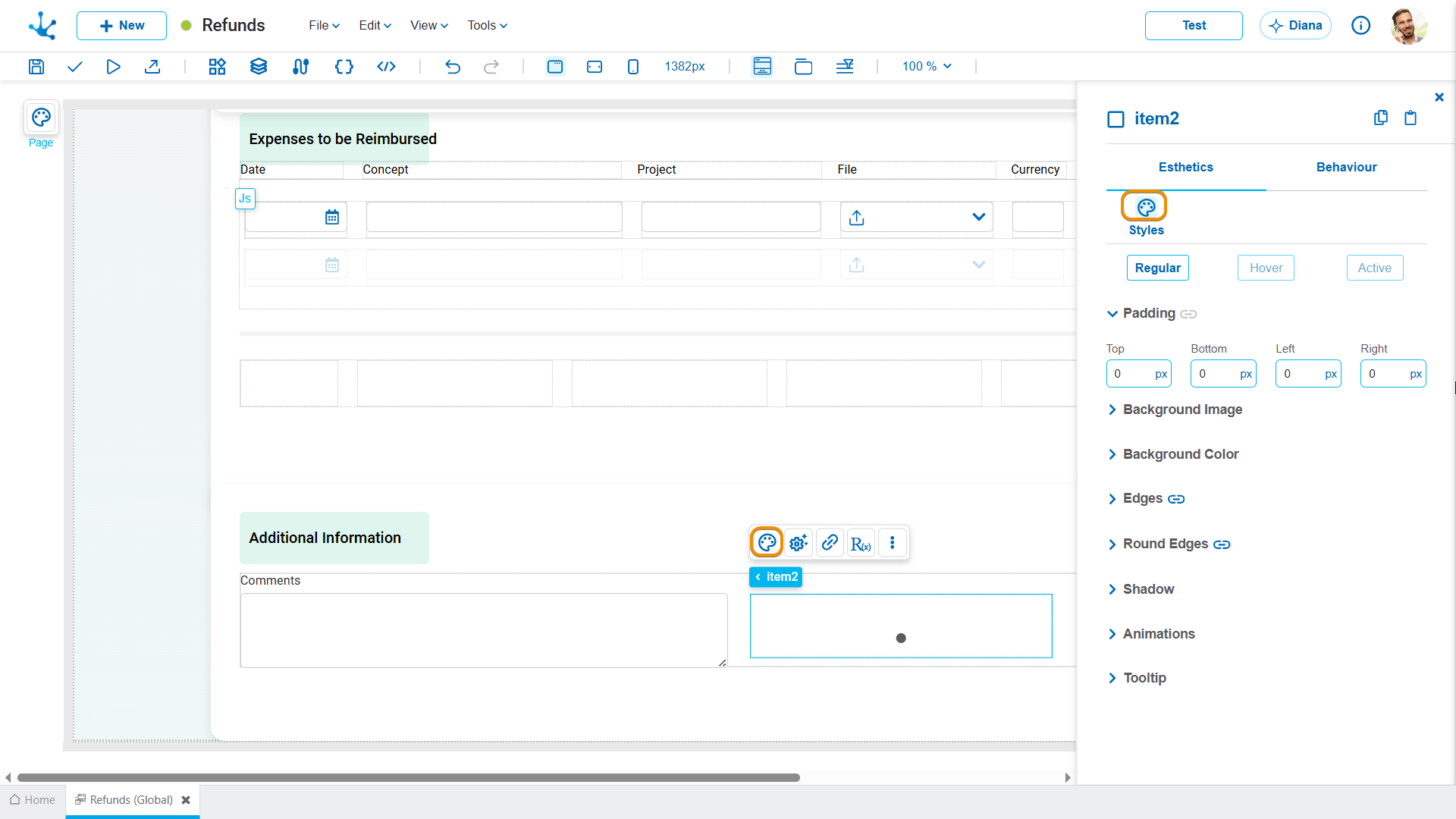Select the mobile device preview icon
The height and width of the screenshot is (819, 1456).
click(633, 67)
